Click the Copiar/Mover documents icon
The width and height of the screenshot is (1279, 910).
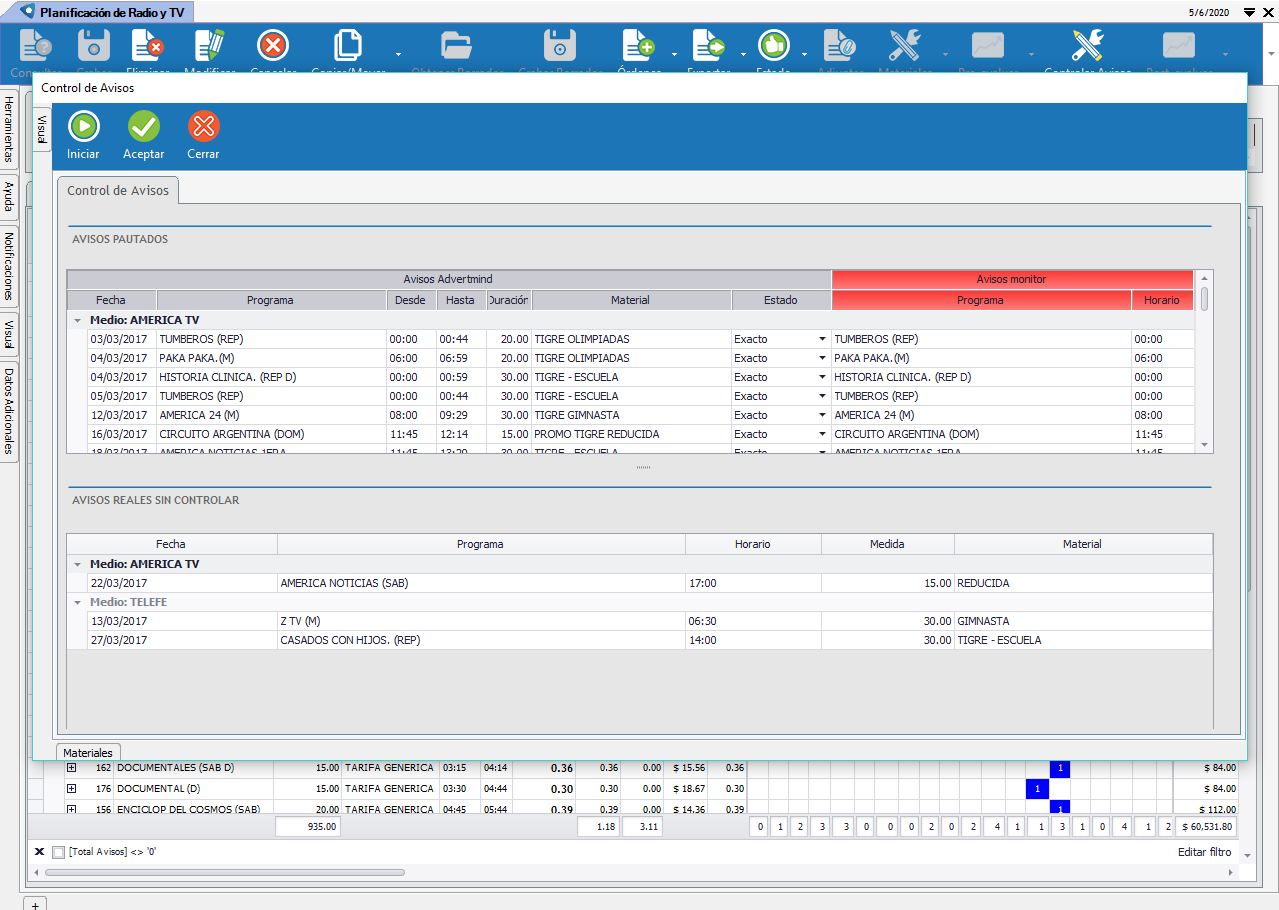(x=347, y=46)
